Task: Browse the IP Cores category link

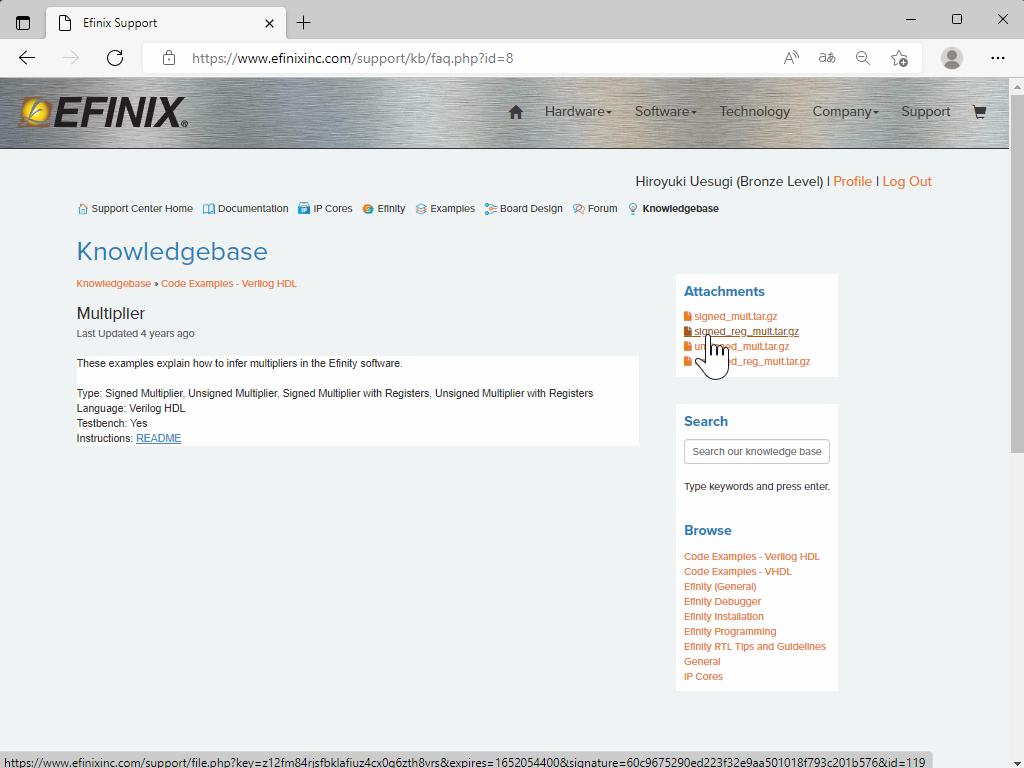Action: click(703, 677)
